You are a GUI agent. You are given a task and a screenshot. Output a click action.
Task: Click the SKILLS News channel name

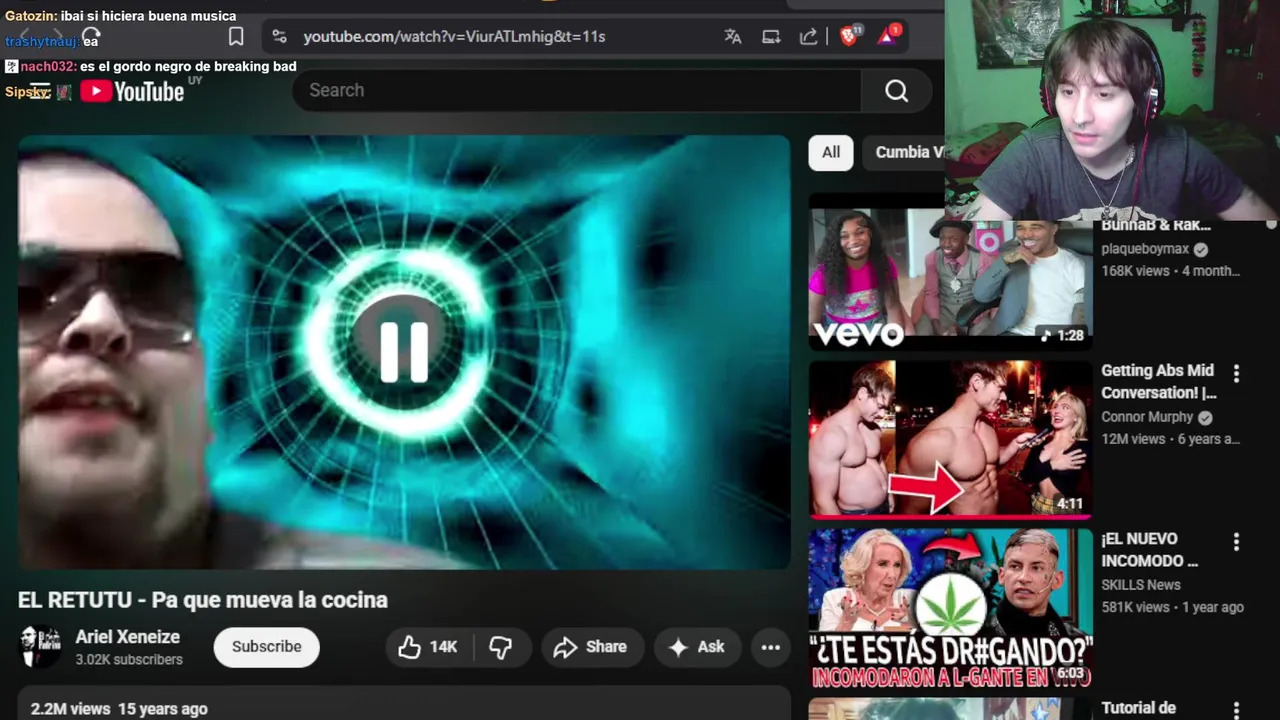point(1141,585)
